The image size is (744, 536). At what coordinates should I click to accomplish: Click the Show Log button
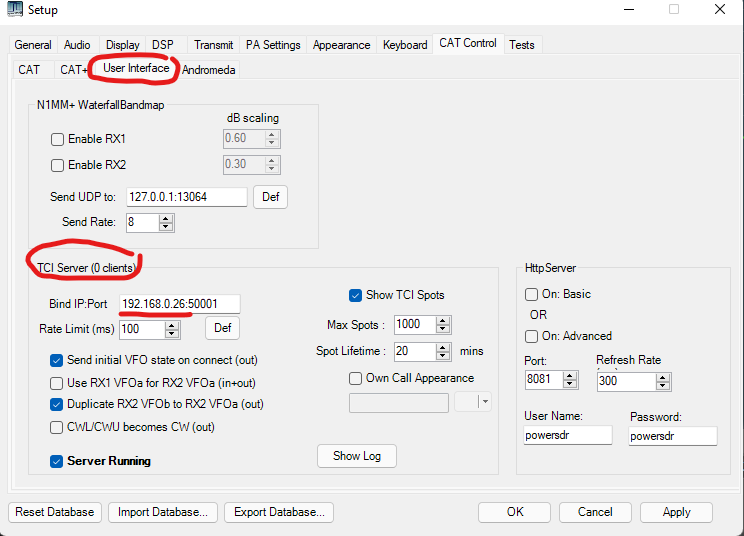coord(357,456)
